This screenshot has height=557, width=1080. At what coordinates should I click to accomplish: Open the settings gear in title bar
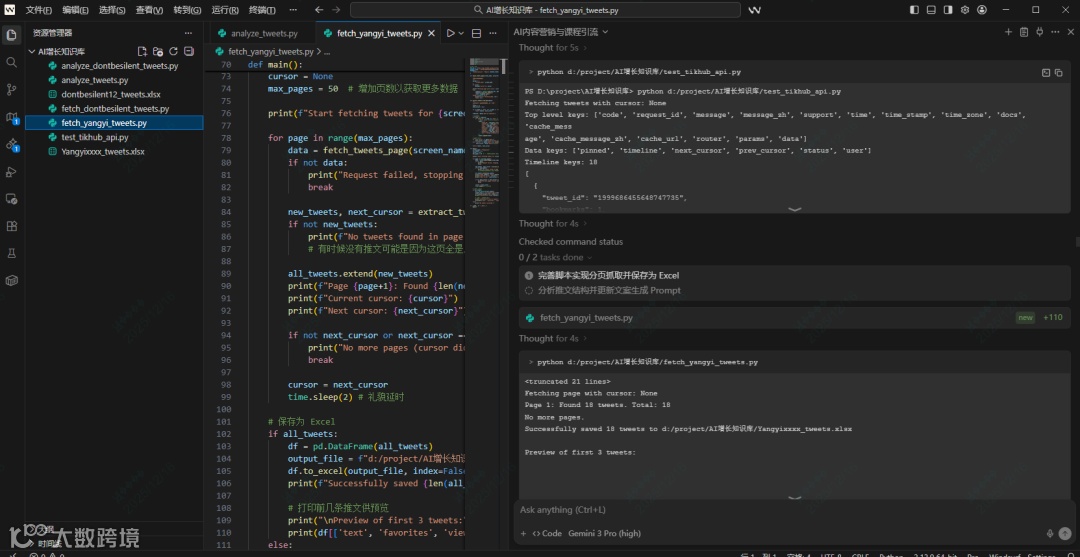[x=964, y=10]
